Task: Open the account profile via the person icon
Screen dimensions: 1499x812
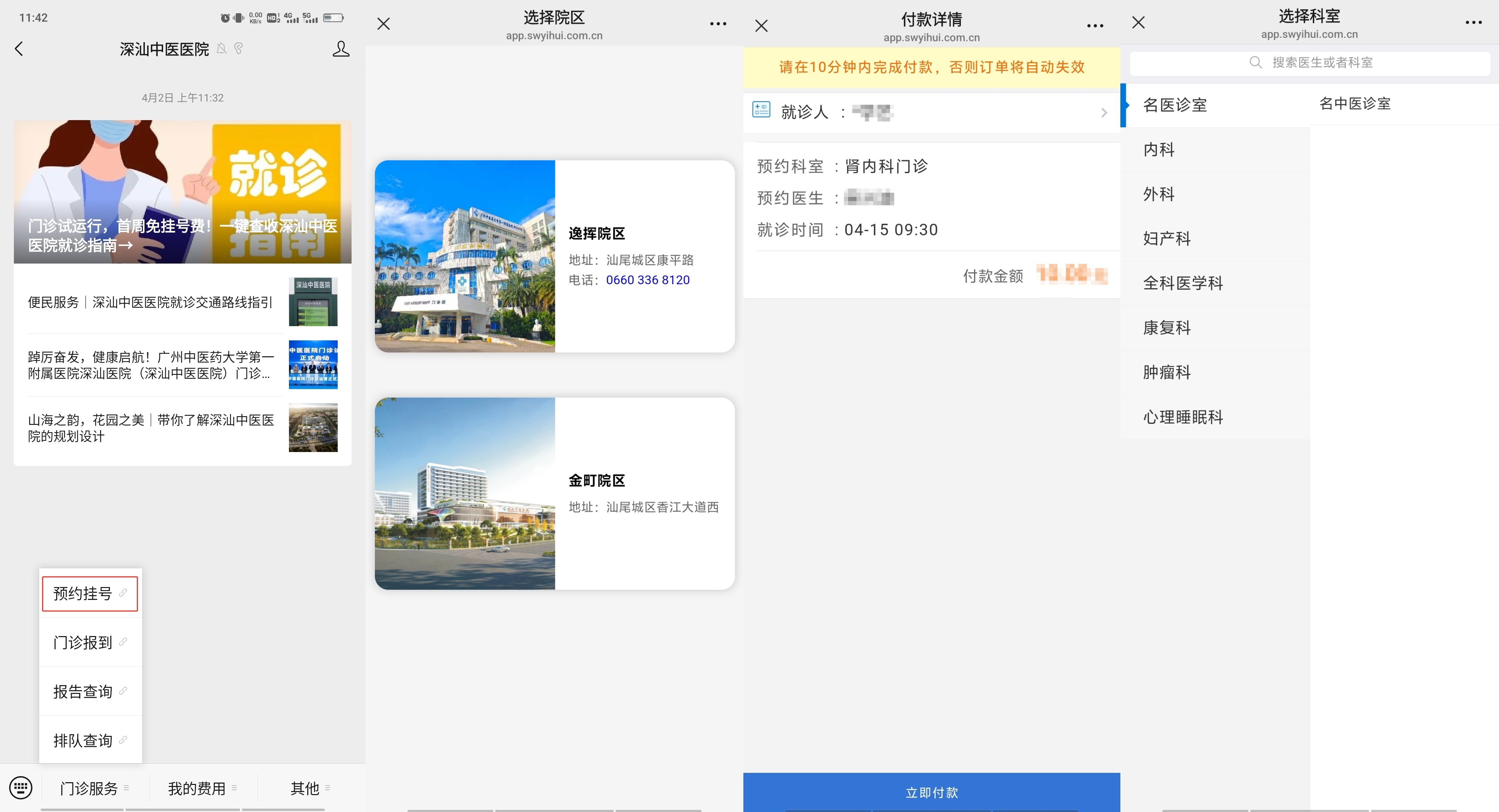Action: coord(341,49)
